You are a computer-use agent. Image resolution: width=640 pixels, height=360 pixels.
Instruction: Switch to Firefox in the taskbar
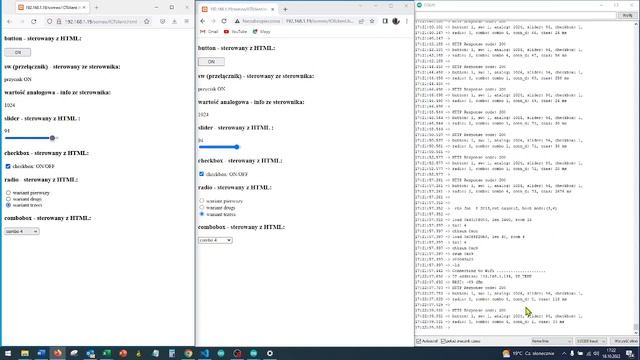coord(58,353)
